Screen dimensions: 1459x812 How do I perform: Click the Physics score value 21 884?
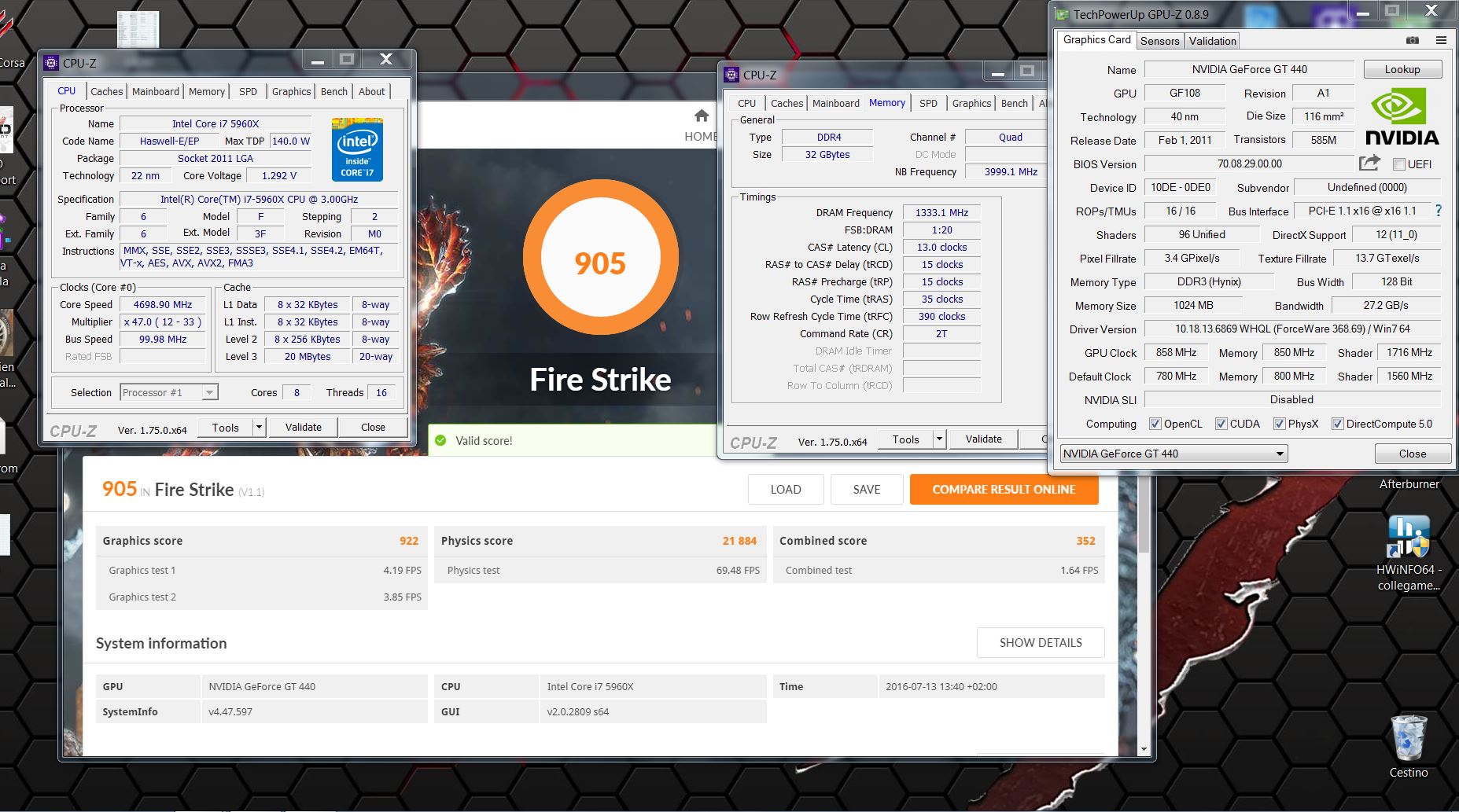739,541
